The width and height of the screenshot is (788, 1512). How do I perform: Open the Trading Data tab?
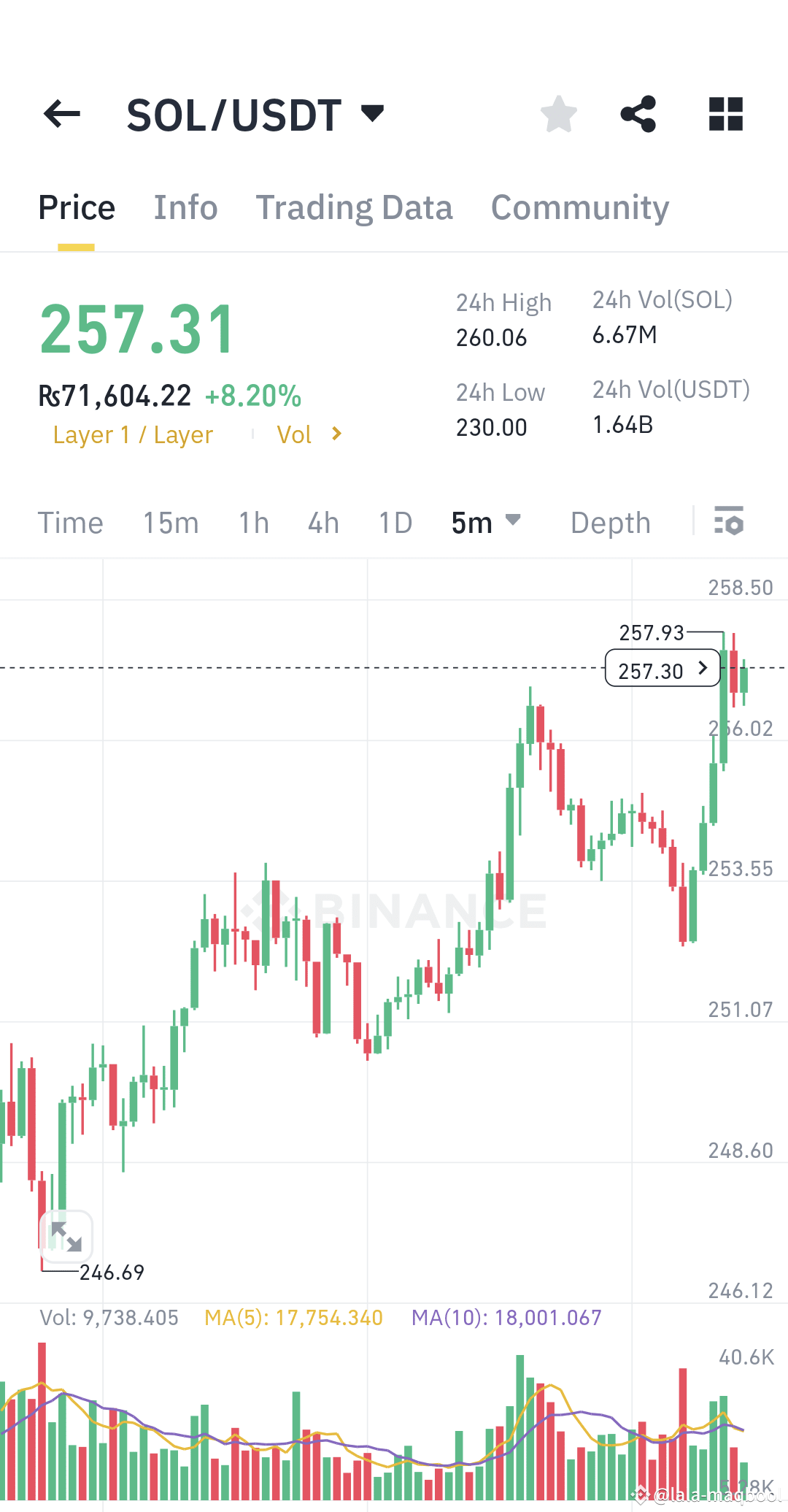pyautogui.click(x=355, y=207)
